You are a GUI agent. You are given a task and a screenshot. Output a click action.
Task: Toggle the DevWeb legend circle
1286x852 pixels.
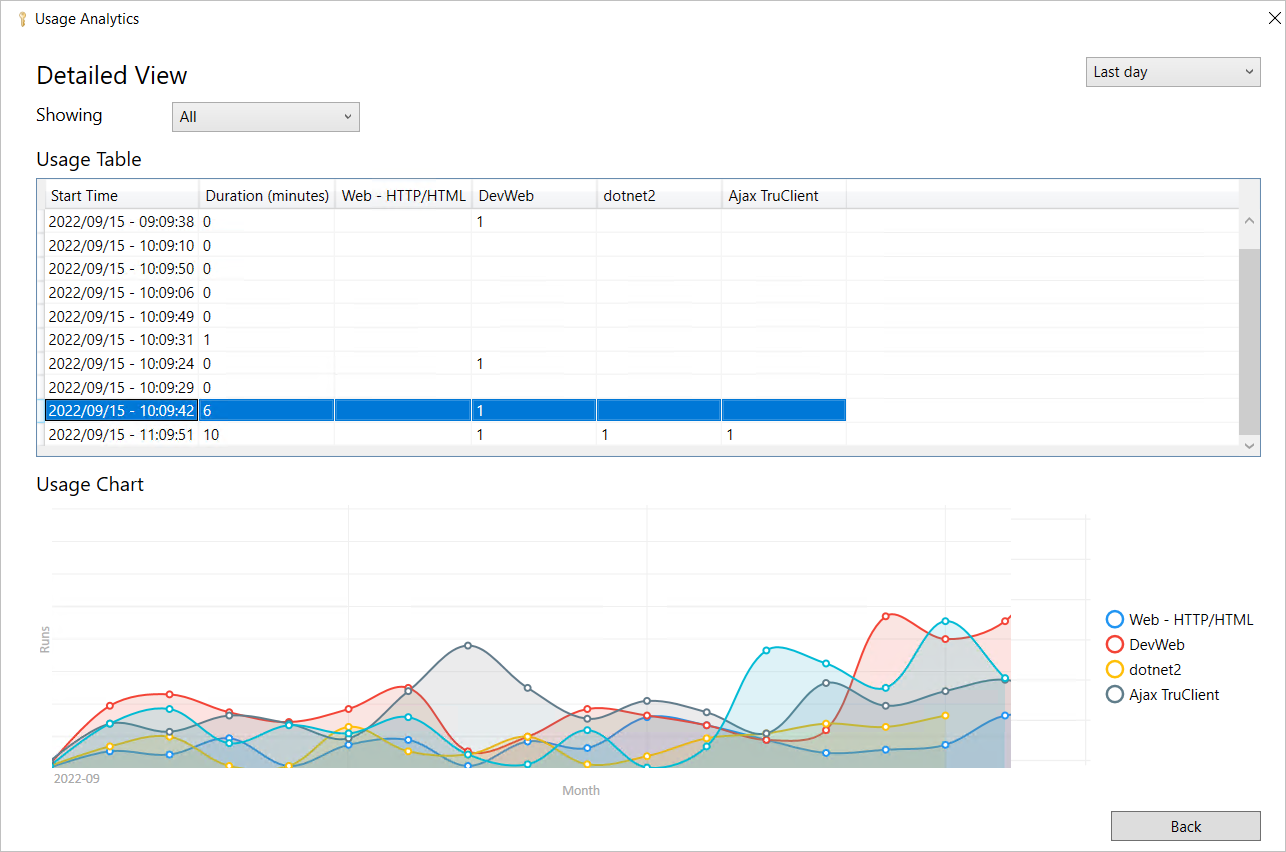click(1114, 645)
